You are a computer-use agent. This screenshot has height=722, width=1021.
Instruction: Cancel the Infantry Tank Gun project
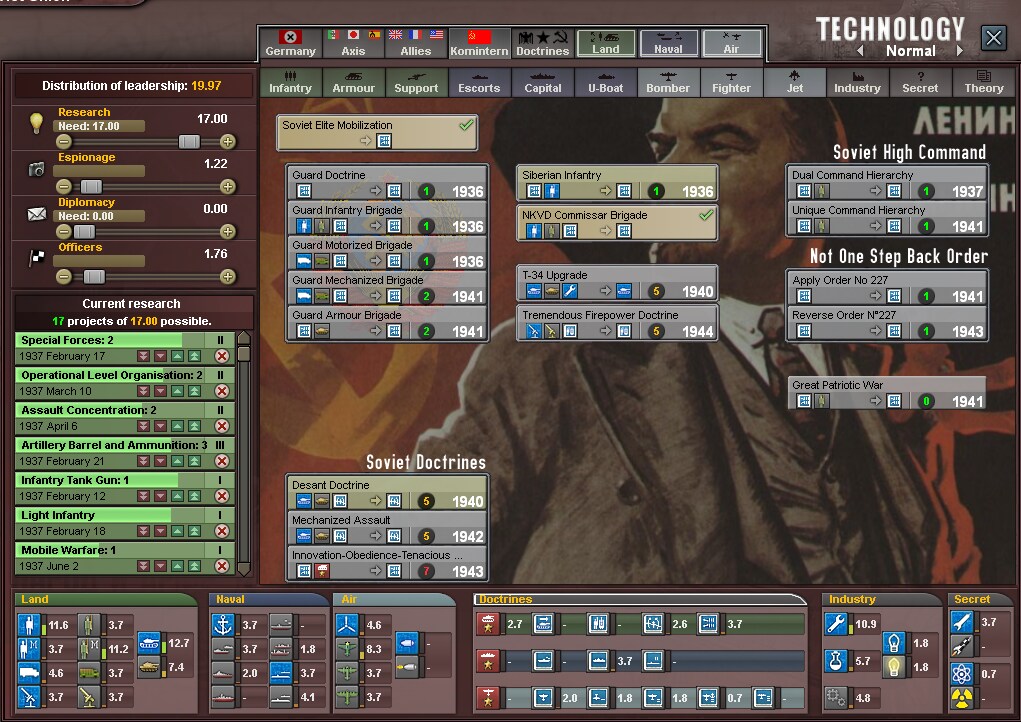pos(222,496)
